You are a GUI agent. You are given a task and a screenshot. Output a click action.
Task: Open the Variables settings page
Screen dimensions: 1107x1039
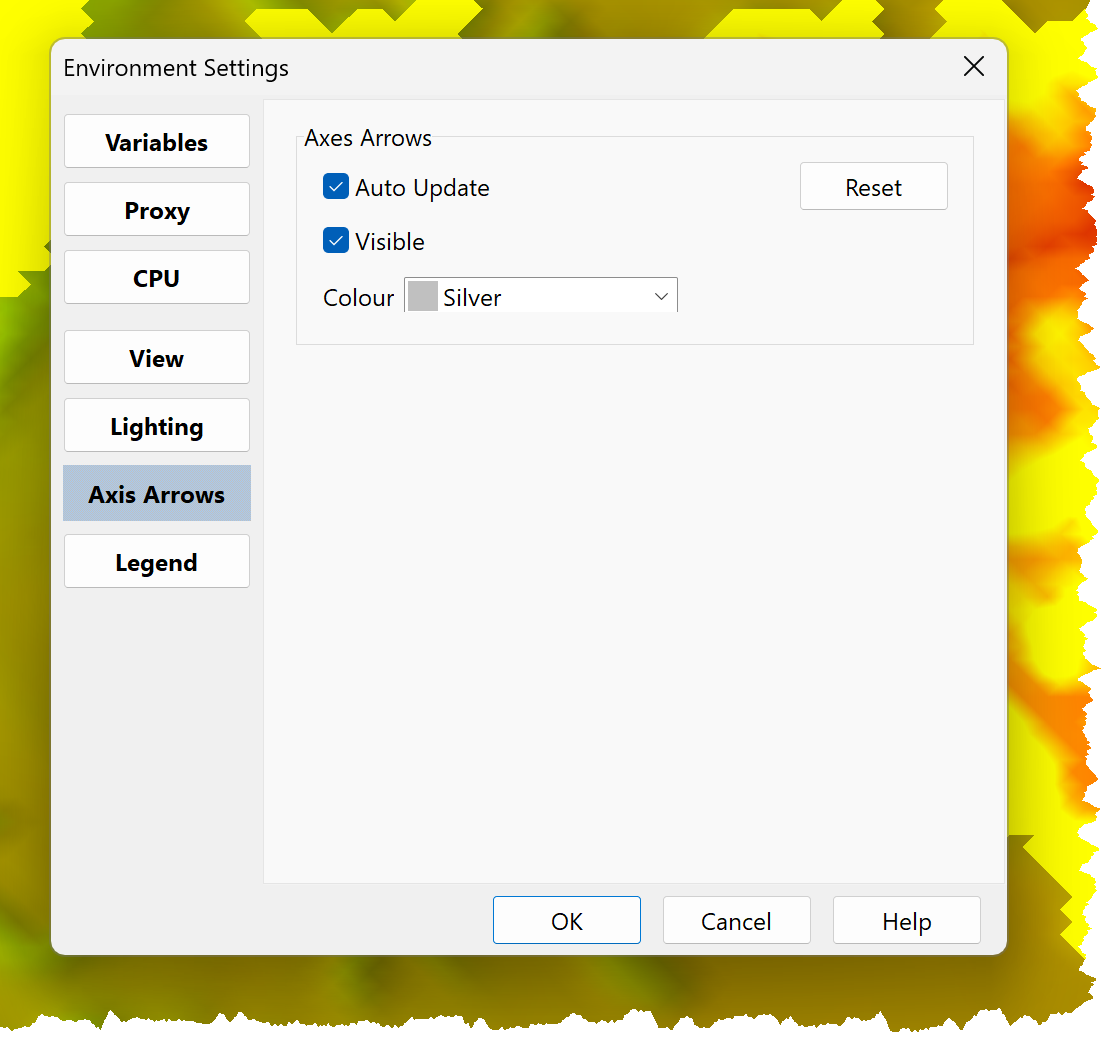(157, 141)
